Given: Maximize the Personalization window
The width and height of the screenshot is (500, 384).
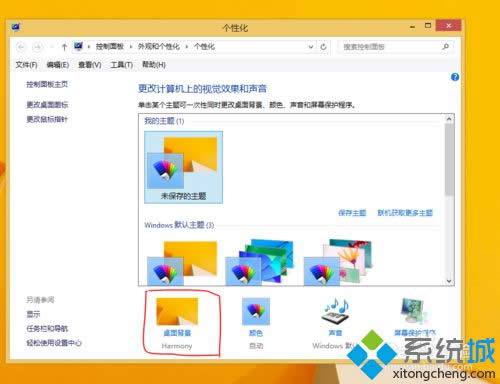Looking at the screenshot, I should (x=428, y=26).
